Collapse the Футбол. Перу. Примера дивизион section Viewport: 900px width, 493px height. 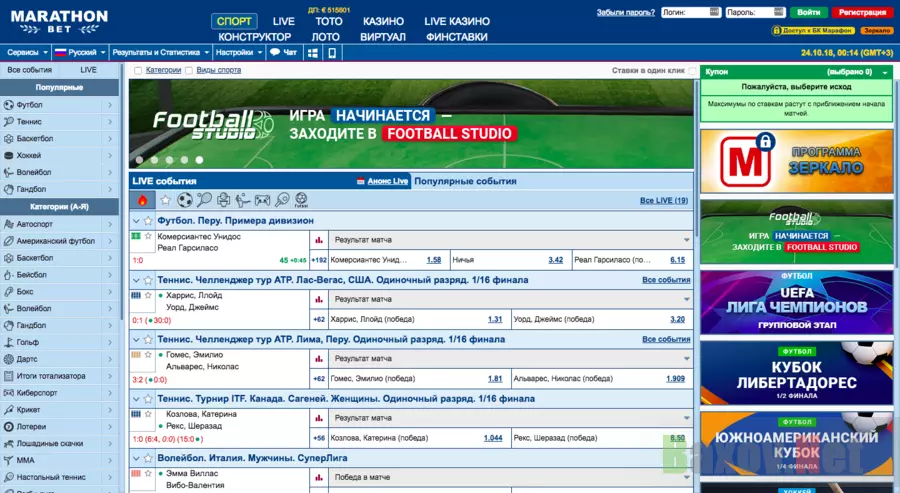click(136, 221)
